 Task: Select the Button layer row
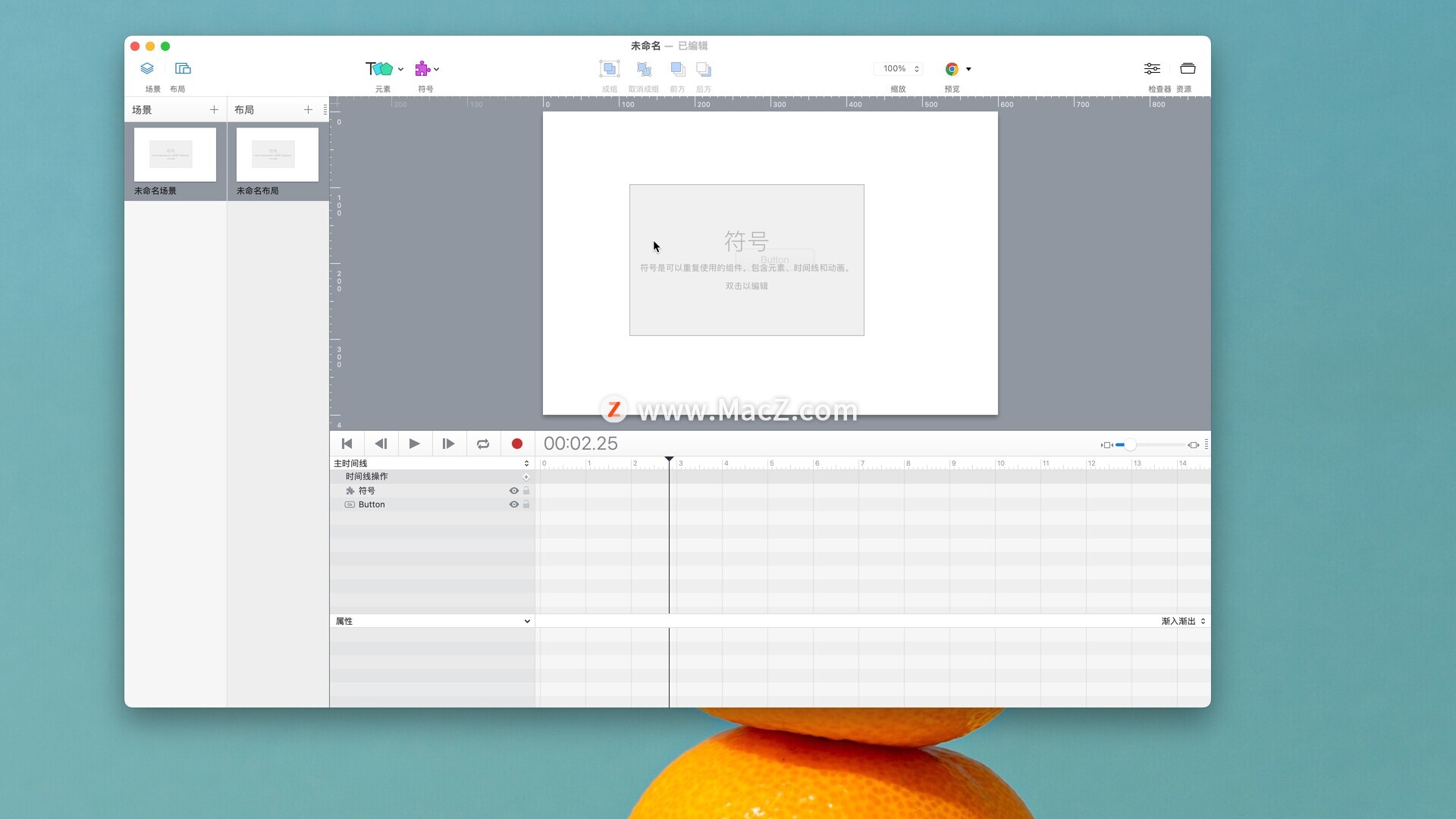(432, 504)
